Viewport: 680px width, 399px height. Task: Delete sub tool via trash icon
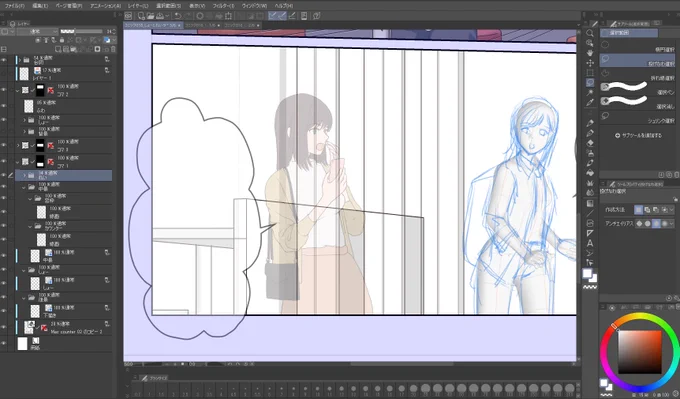click(x=677, y=175)
